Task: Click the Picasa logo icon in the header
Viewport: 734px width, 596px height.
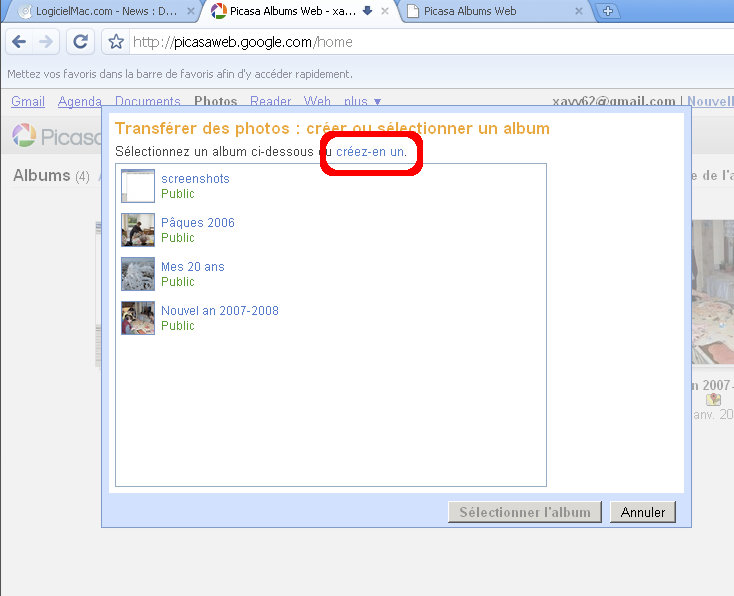Action: click(24, 135)
